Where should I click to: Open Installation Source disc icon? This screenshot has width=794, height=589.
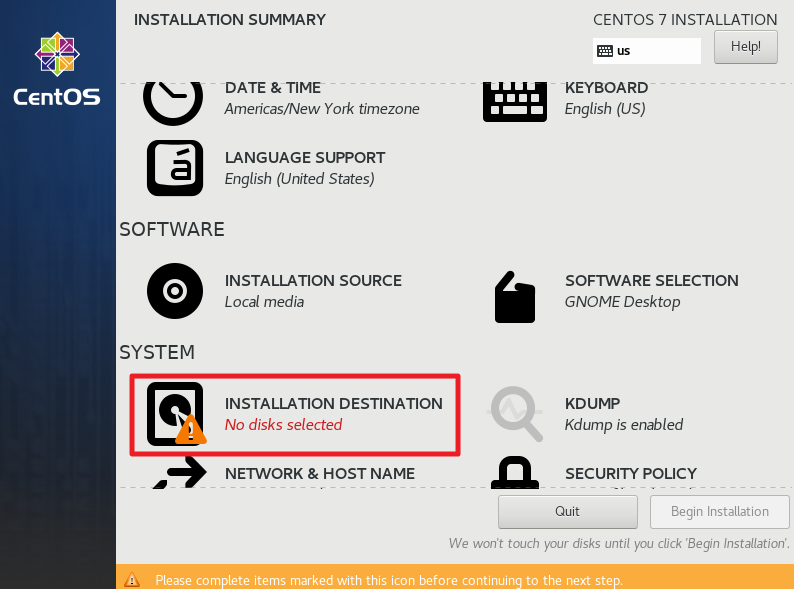pyautogui.click(x=175, y=291)
